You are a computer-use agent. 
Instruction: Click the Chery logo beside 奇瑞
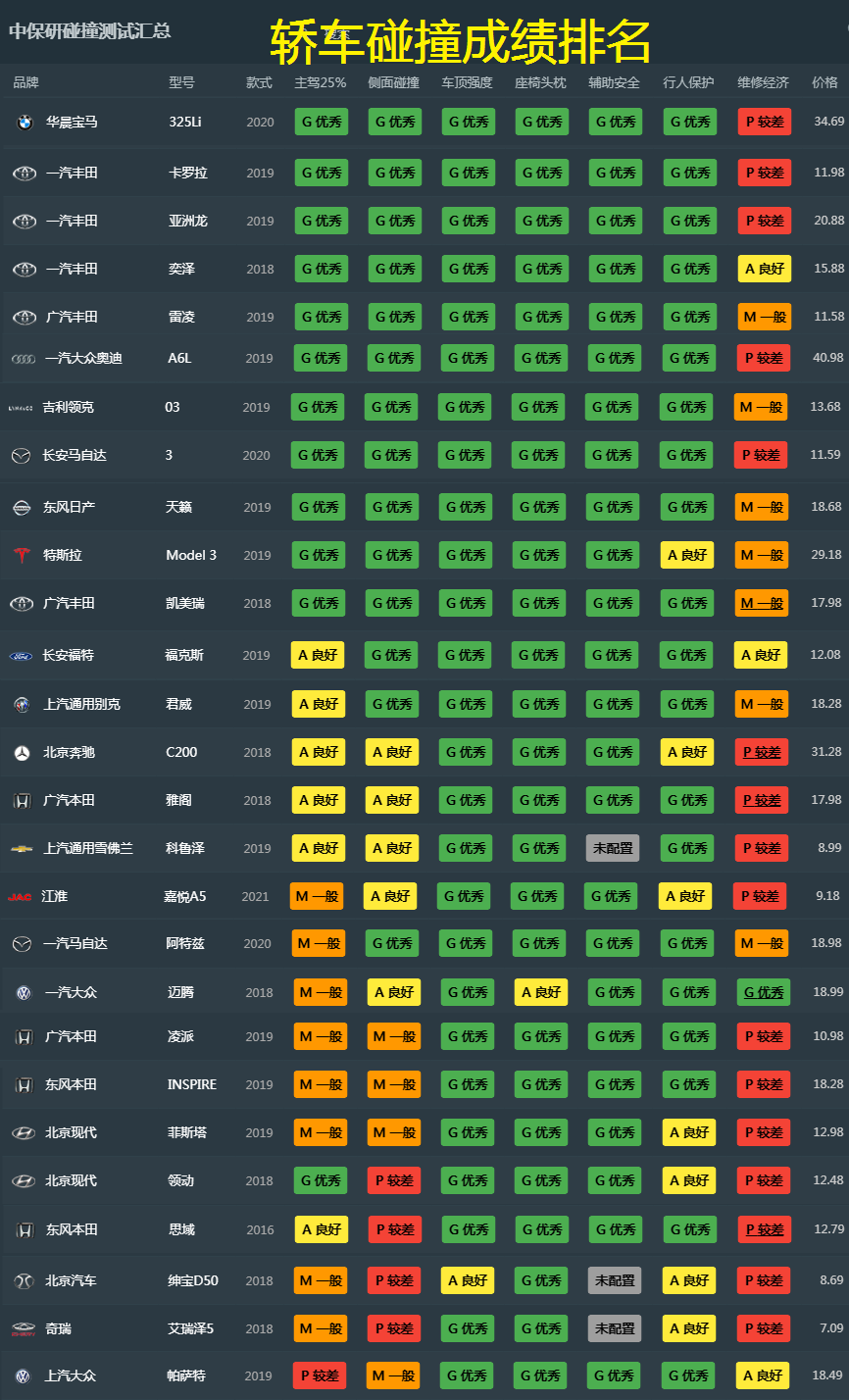tap(23, 1329)
